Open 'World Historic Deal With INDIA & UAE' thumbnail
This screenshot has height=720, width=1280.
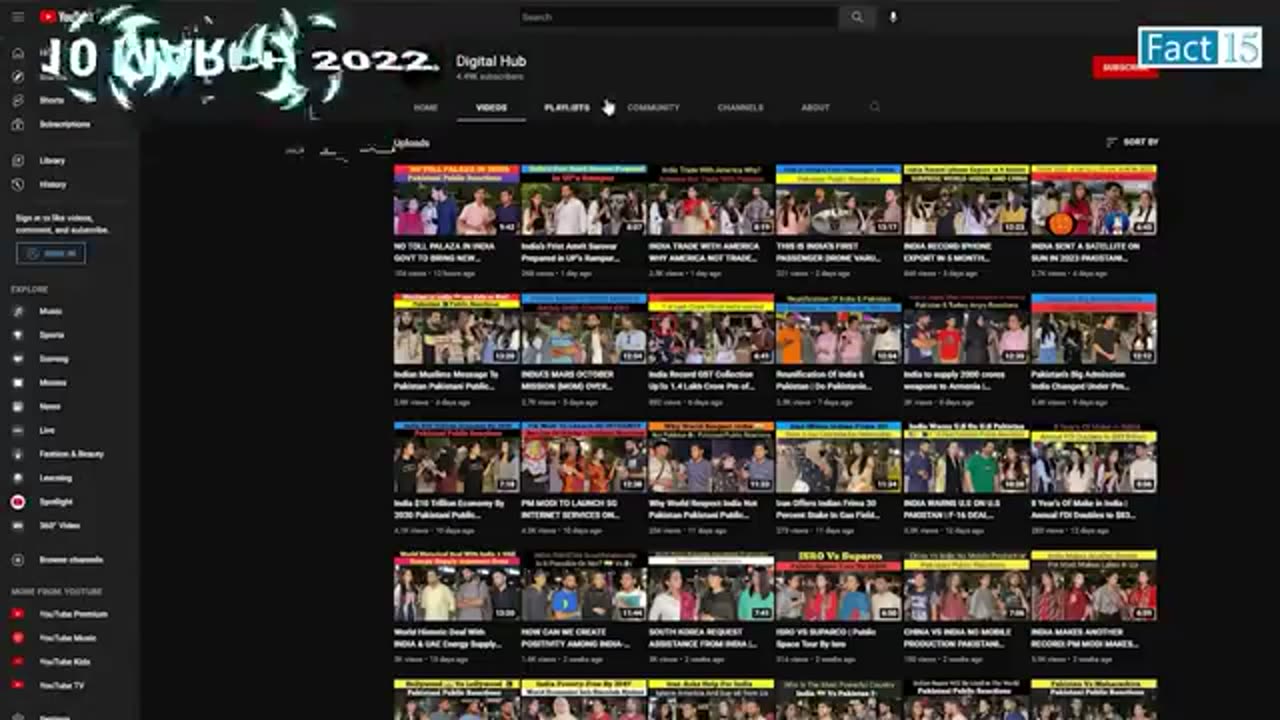click(x=457, y=586)
